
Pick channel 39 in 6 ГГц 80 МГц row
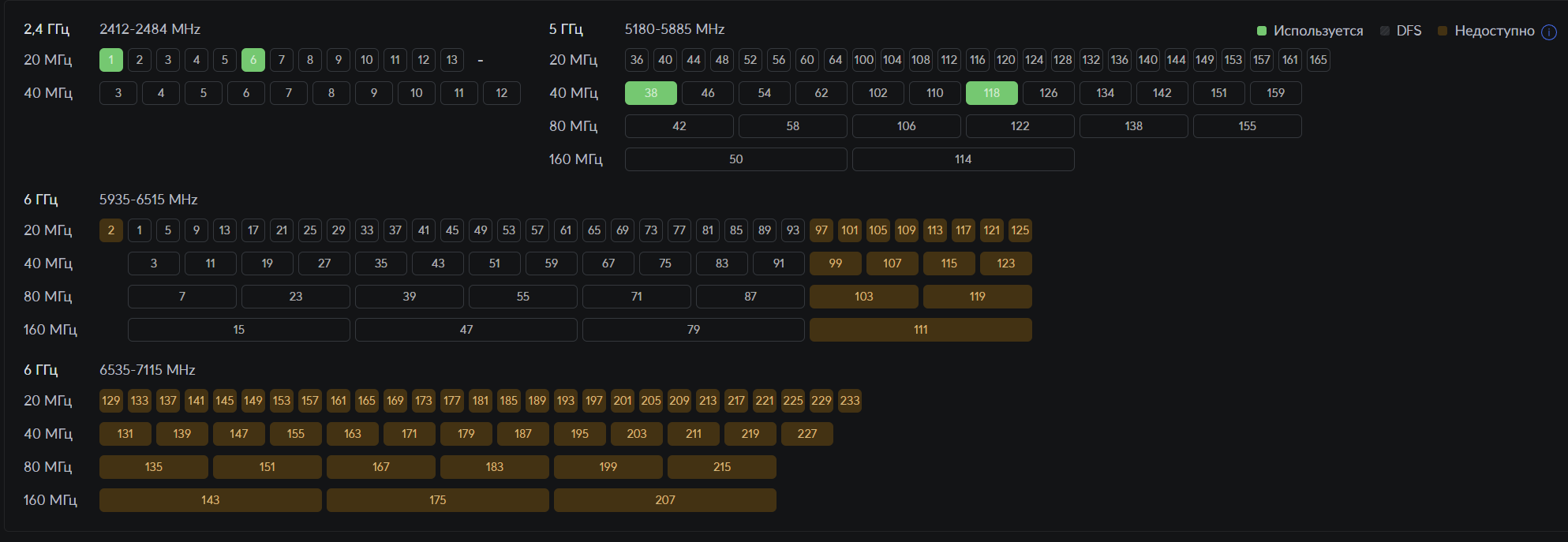[410, 297]
